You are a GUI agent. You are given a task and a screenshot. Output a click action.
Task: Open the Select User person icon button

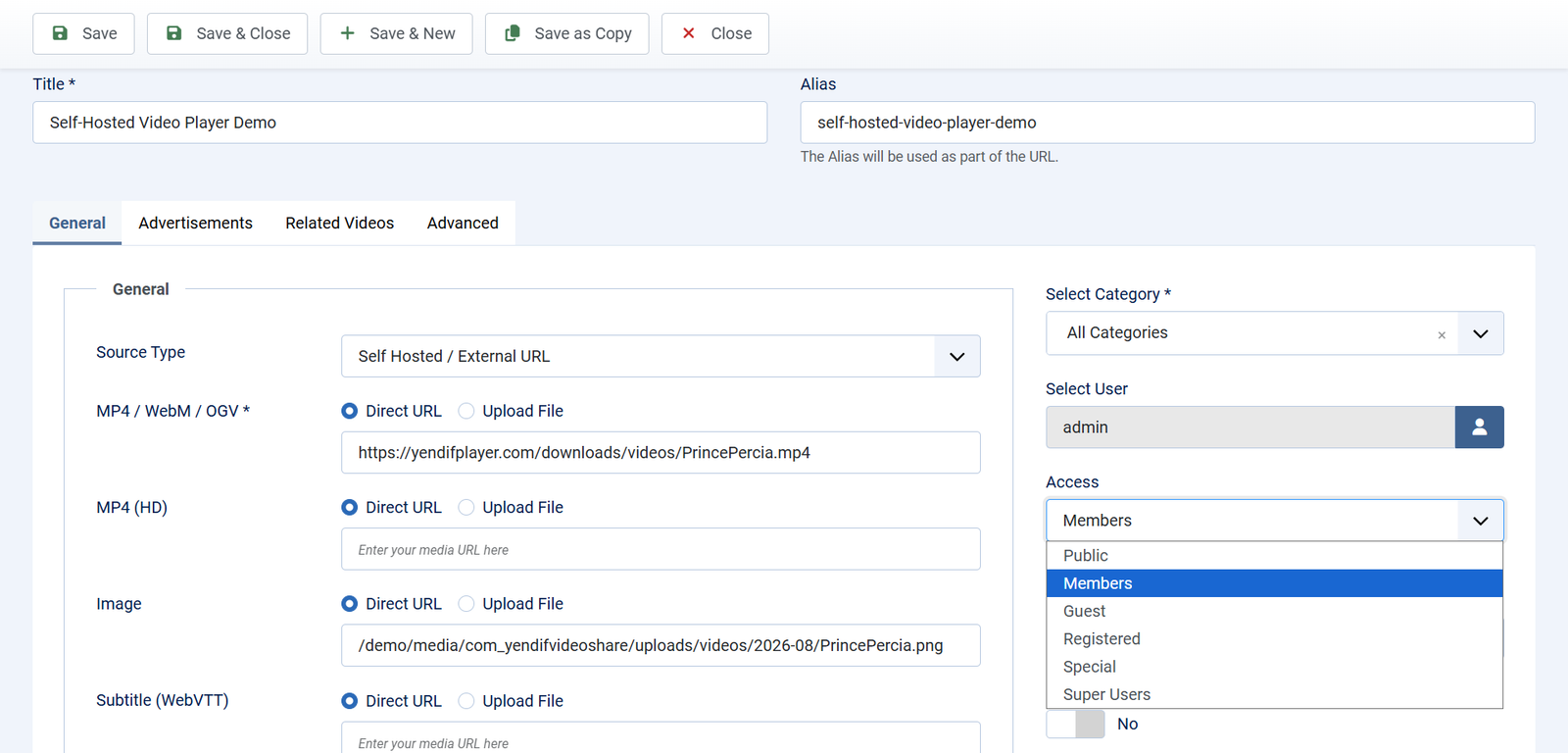[x=1480, y=427]
